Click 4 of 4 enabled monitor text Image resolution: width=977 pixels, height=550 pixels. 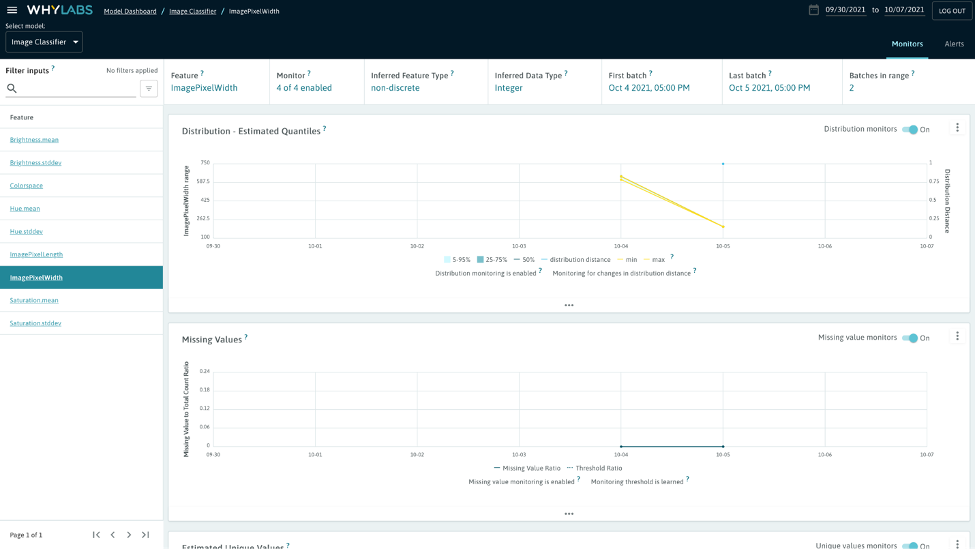[304, 88]
